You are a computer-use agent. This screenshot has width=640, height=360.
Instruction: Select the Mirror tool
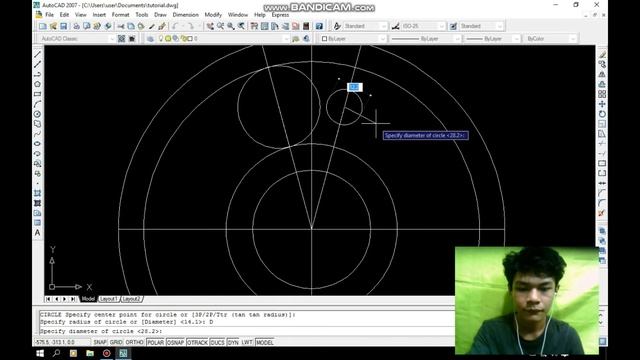coord(602,74)
